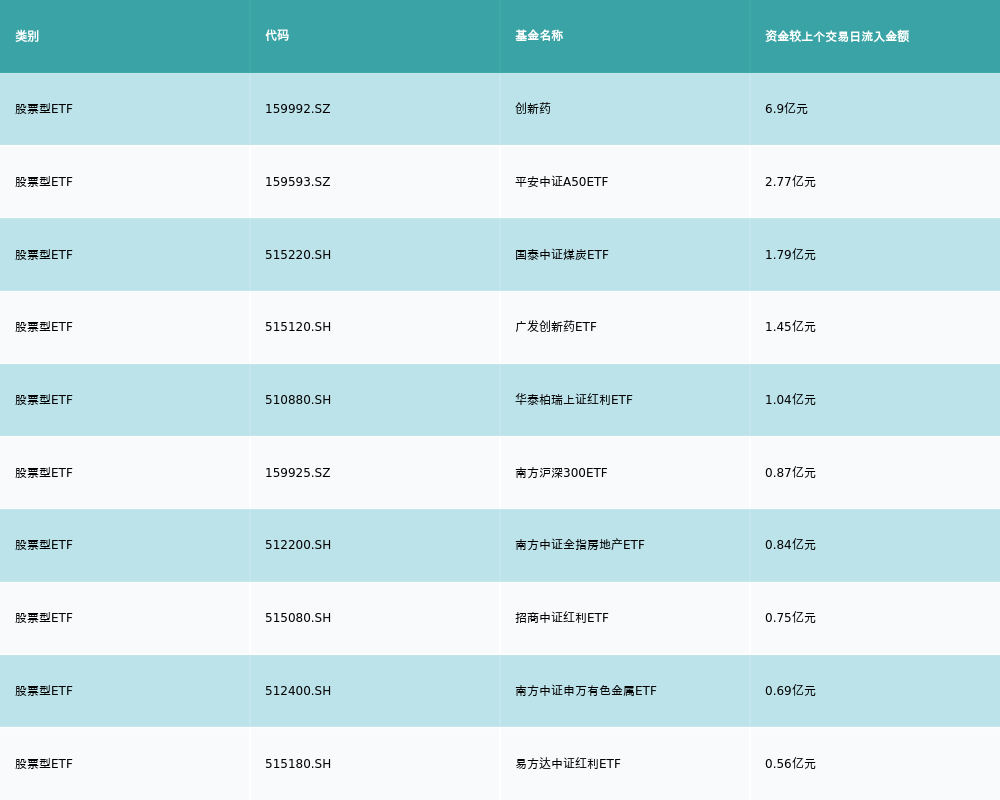Viewport: 1000px width, 800px height.
Task: Click 股票型ETF in the 159992.SZ row
Action: pyautogui.click(x=44, y=109)
